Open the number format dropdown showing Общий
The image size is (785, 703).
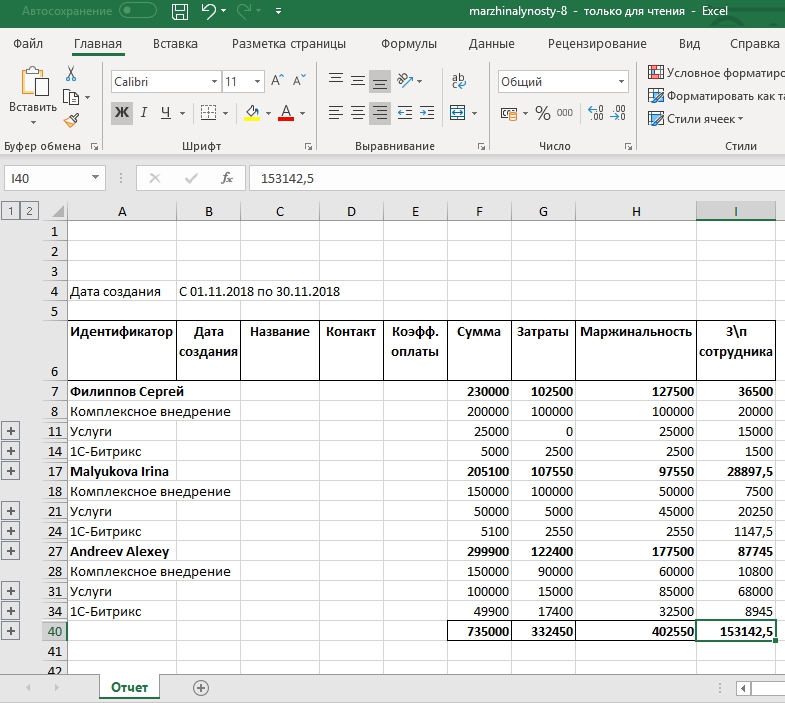[x=622, y=82]
